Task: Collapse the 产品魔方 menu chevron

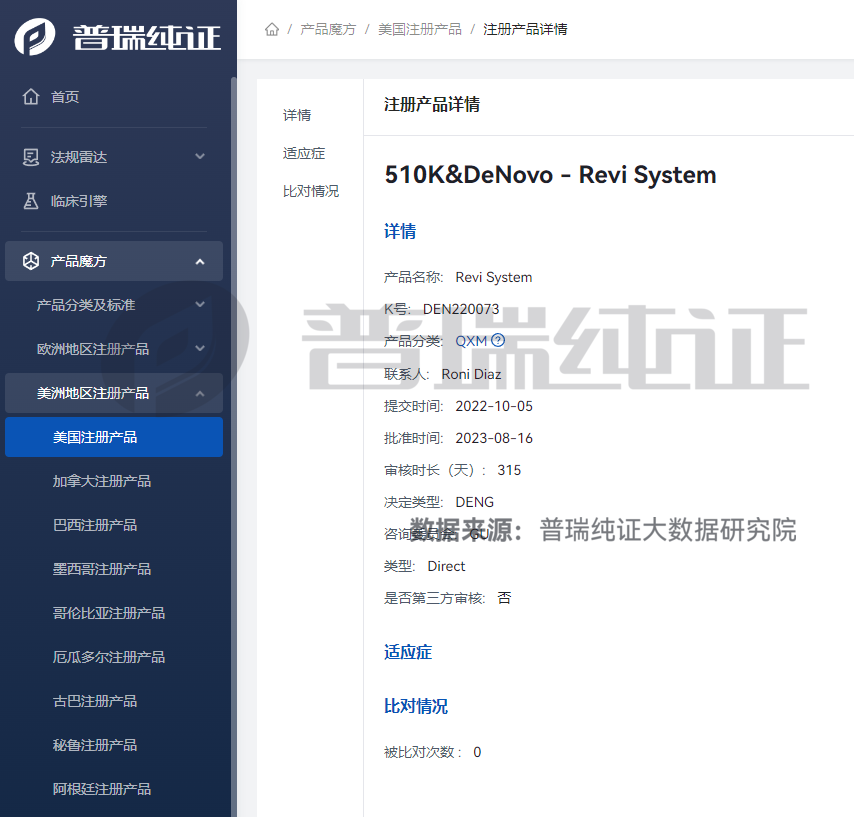Action: click(x=200, y=261)
